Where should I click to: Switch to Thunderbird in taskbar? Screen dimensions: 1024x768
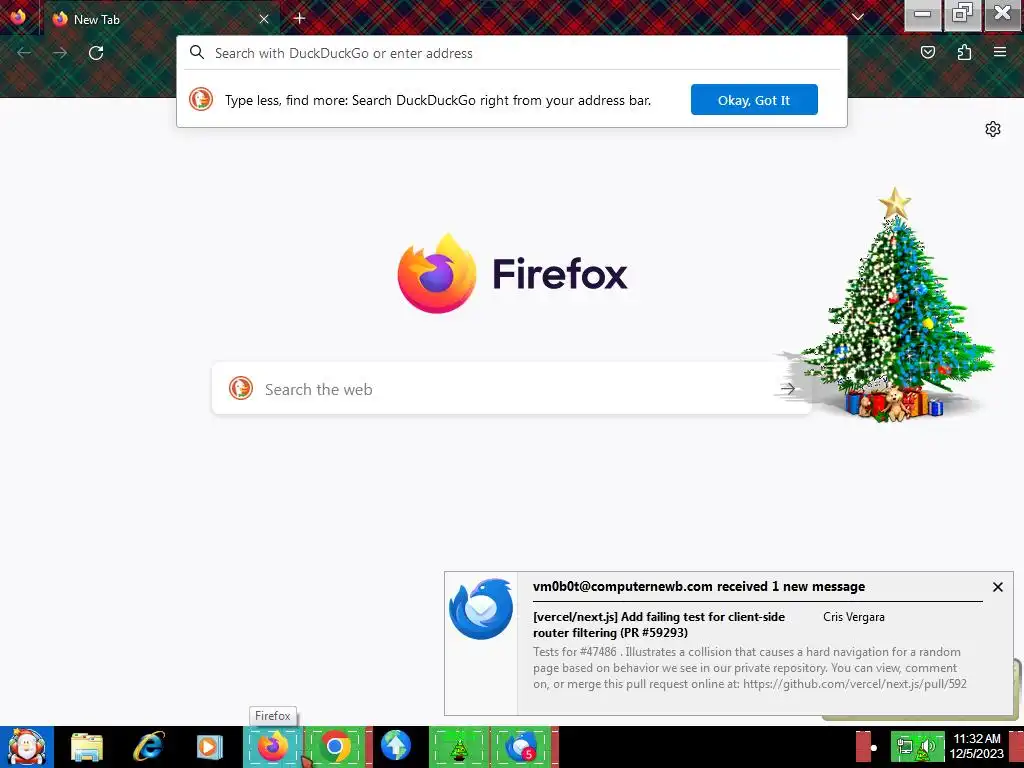point(521,747)
